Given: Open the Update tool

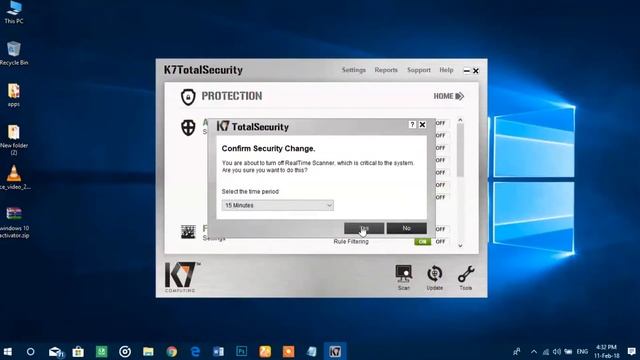Looking at the screenshot, I should [x=435, y=278].
